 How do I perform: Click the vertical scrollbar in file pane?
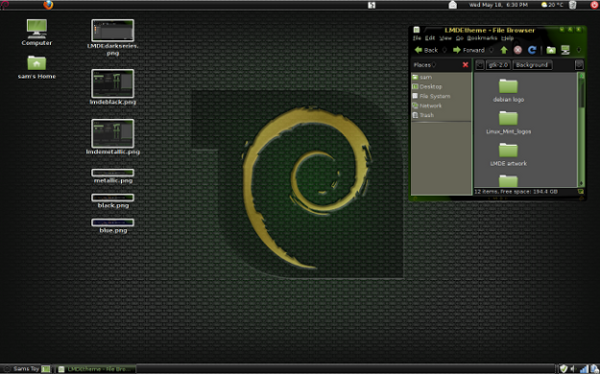pyautogui.click(x=581, y=129)
